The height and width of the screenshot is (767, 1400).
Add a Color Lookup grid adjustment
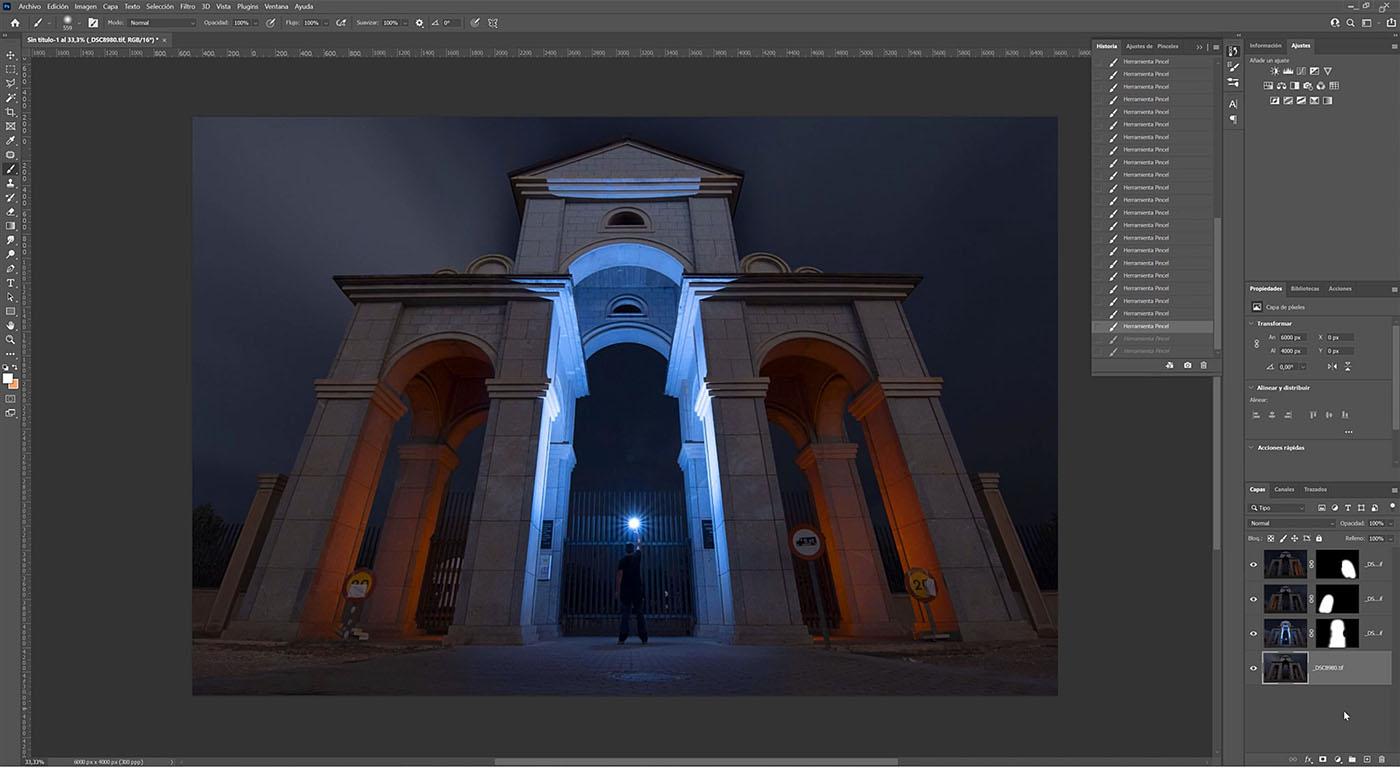coord(1334,86)
